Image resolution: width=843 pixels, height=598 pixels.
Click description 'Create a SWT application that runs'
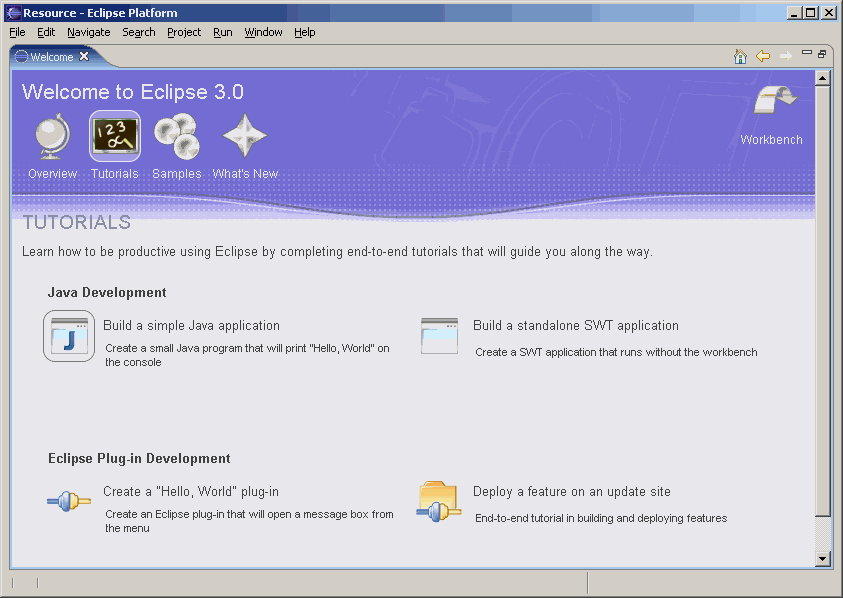(616, 352)
